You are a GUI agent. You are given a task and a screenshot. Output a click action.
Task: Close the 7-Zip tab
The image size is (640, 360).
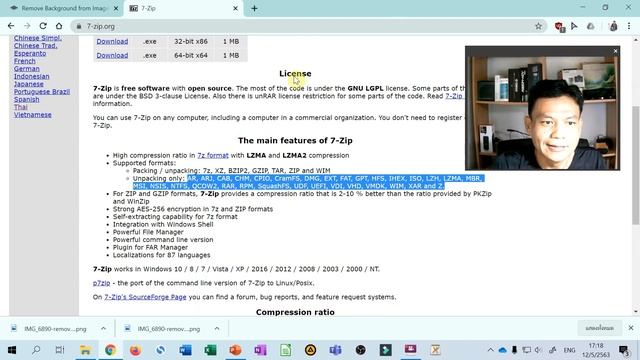click(x=235, y=8)
